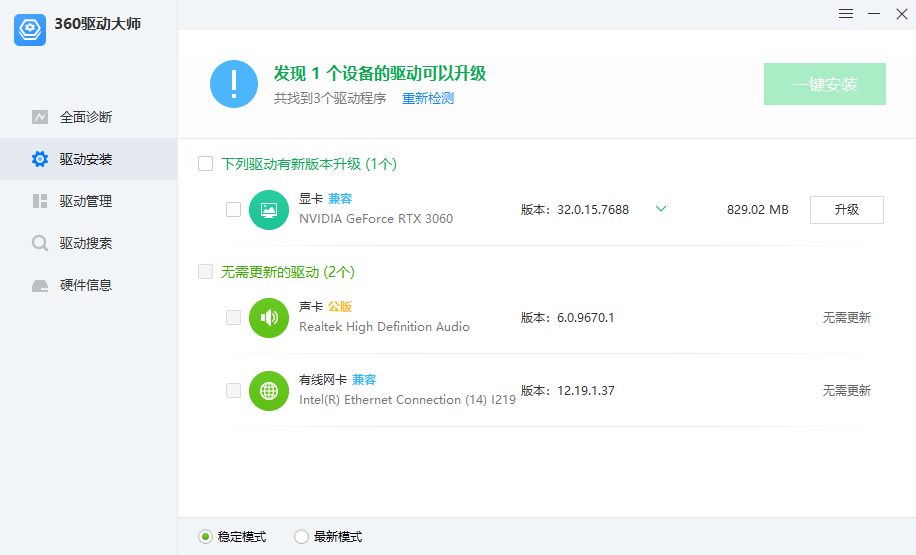Image resolution: width=916 pixels, height=555 pixels.
Task: Click the Intel Ethernet Connection I219 device name
Action: point(407,400)
